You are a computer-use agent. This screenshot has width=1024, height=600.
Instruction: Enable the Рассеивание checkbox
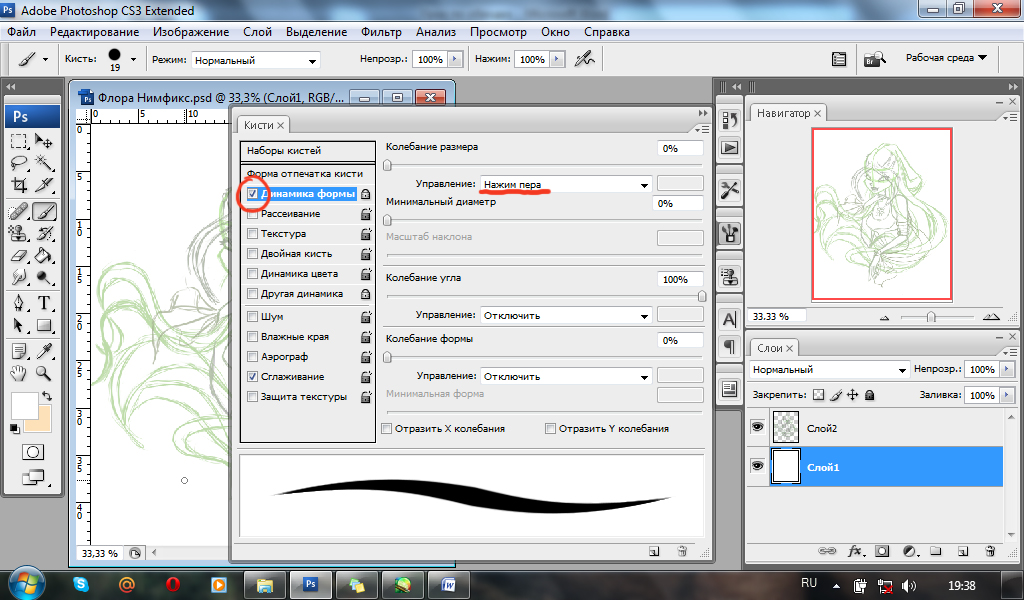pyautogui.click(x=253, y=214)
